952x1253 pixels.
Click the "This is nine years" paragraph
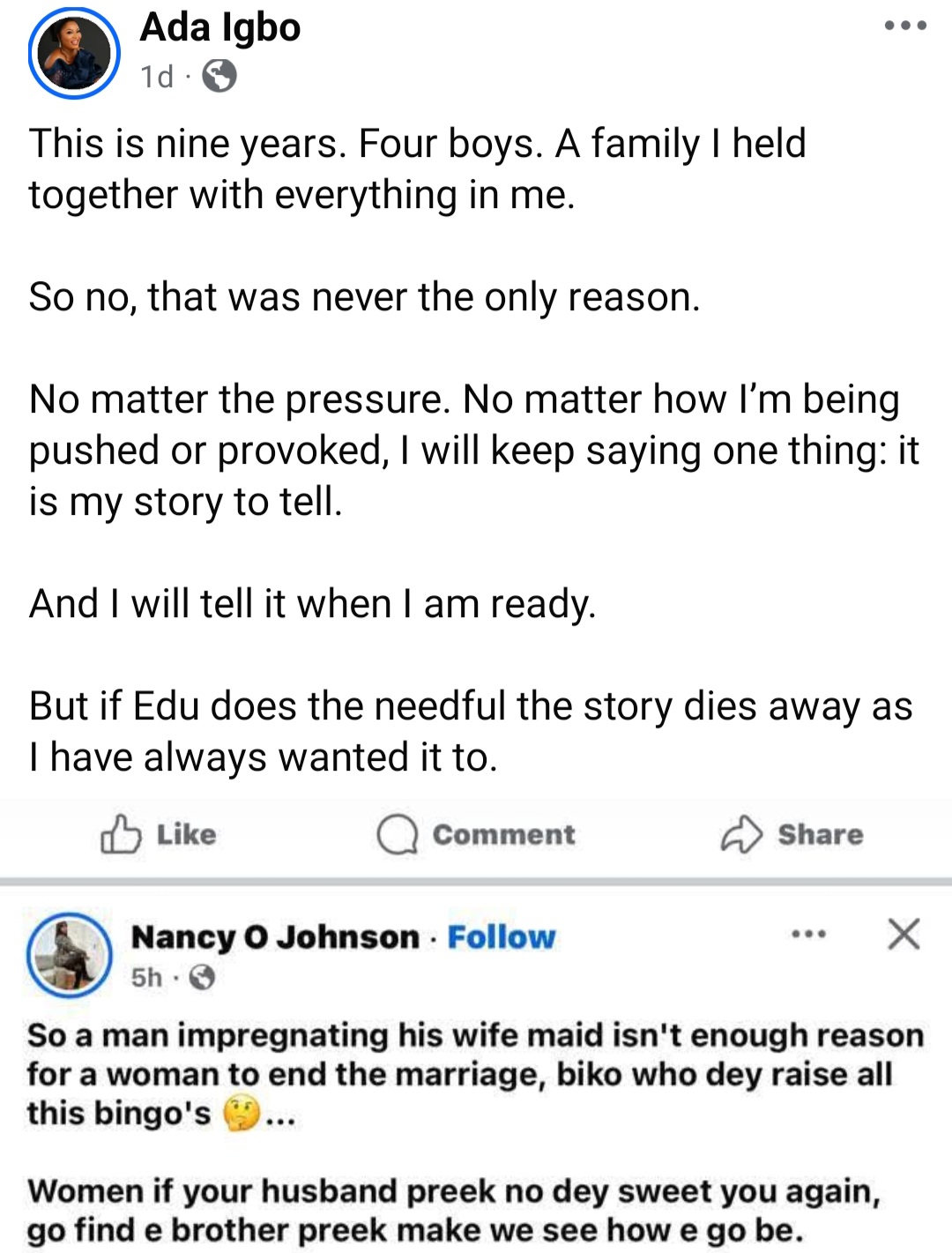coord(417,168)
